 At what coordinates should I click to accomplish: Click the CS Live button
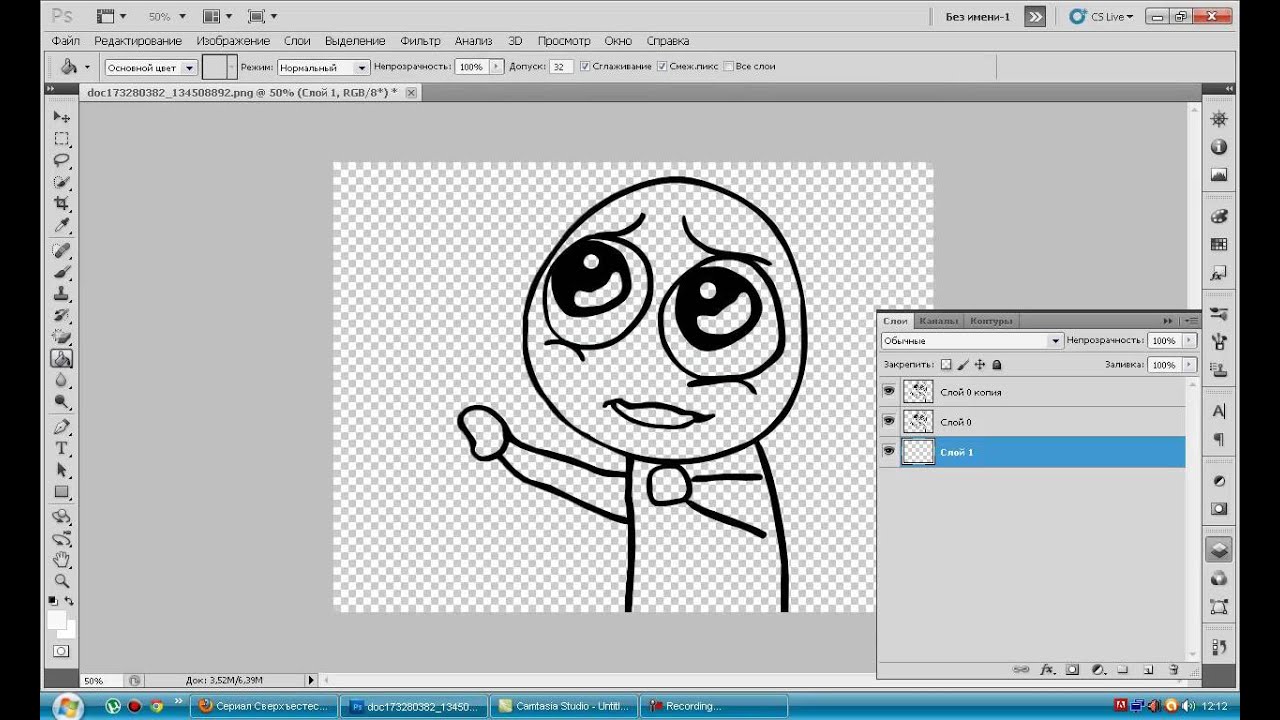tap(1101, 17)
